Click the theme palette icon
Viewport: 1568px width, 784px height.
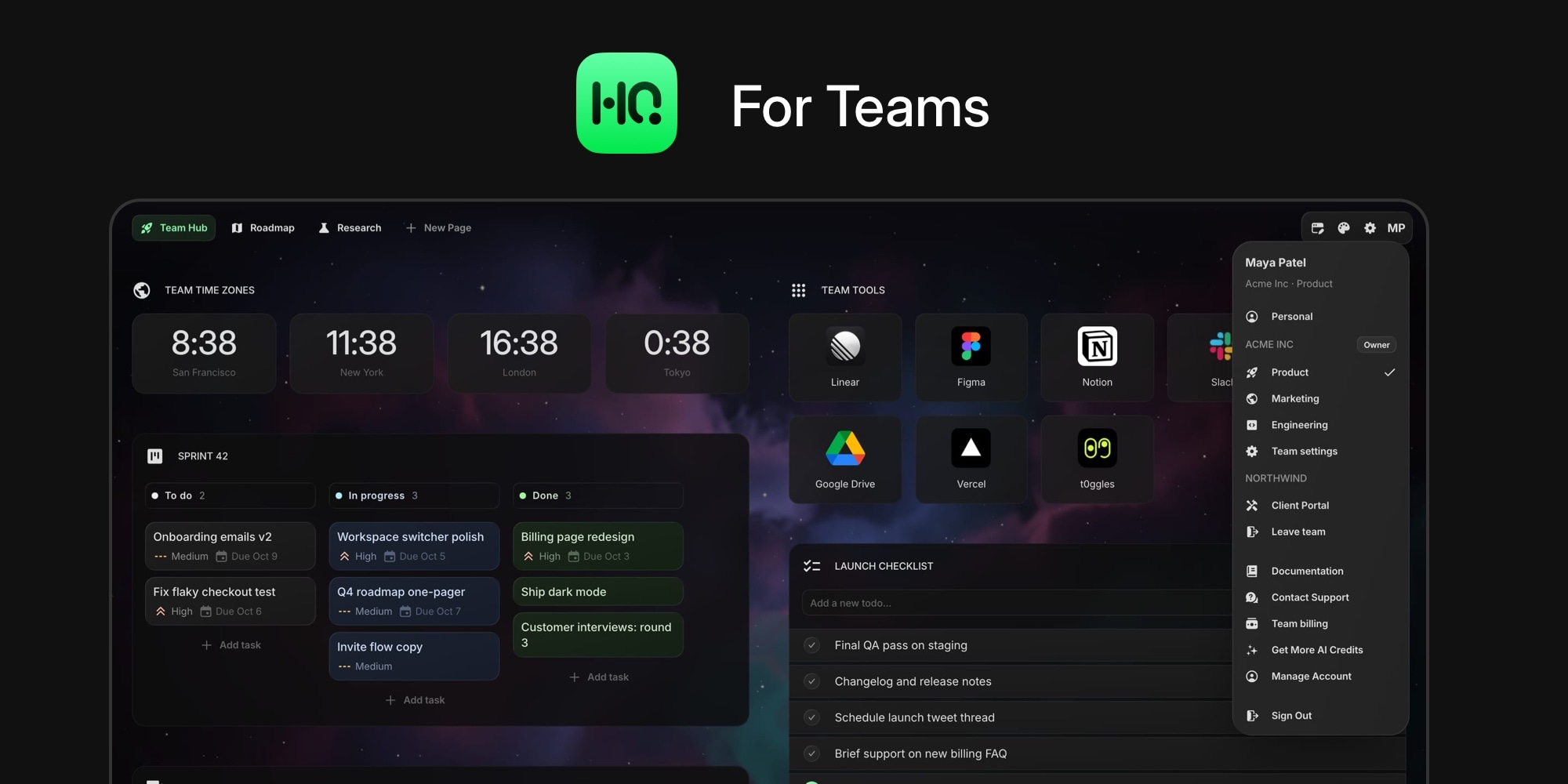[x=1344, y=228]
